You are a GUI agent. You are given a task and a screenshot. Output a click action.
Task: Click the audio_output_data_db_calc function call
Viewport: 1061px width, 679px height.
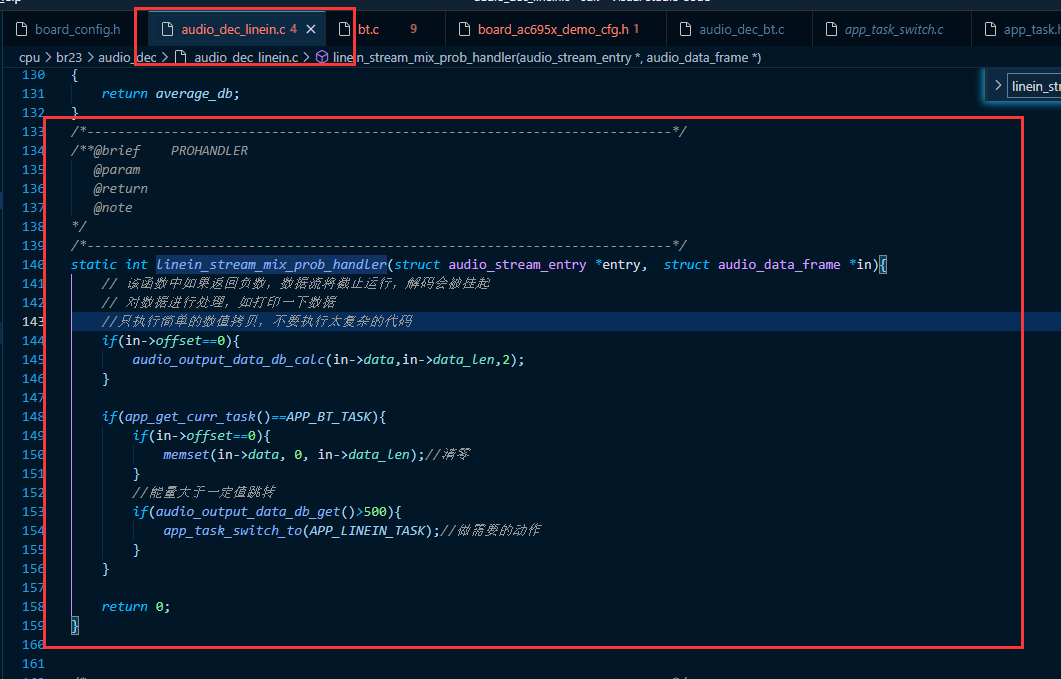tap(229, 359)
